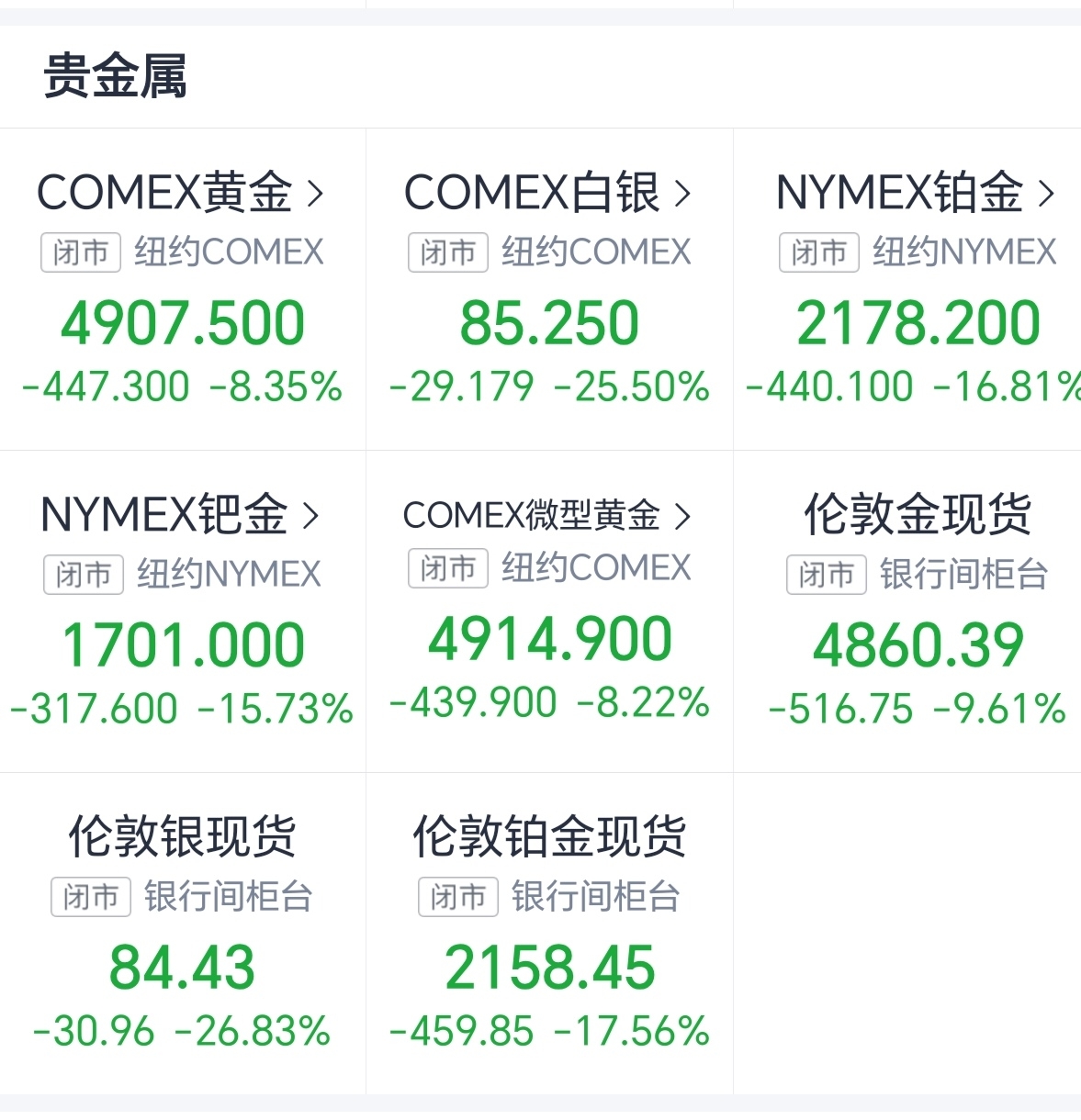Click the 闭市 badge under 伦敦银现货

click(x=91, y=897)
